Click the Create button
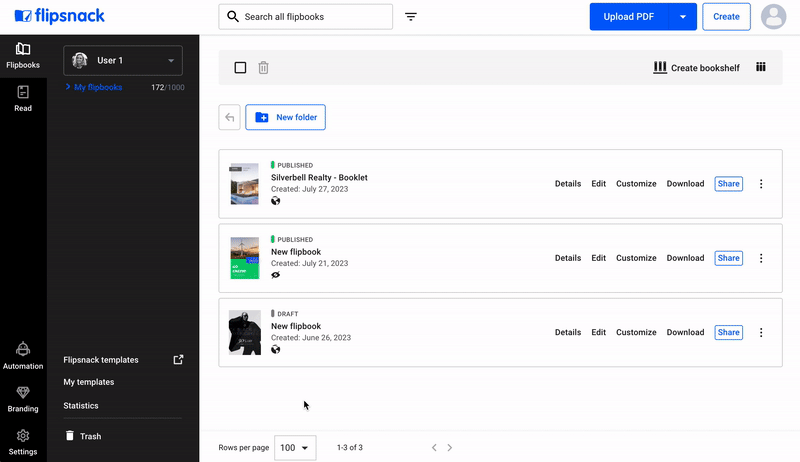 (x=726, y=17)
